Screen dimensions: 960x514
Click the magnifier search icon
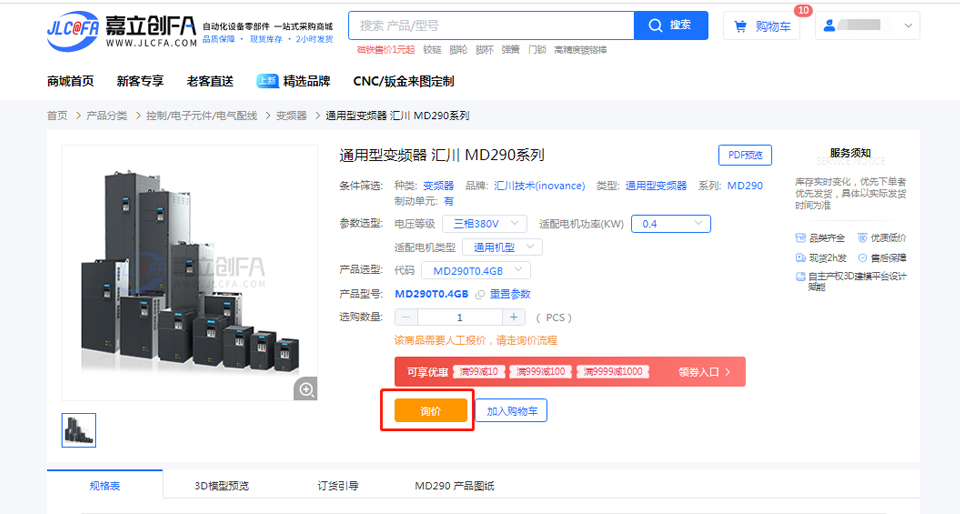coord(655,26)
